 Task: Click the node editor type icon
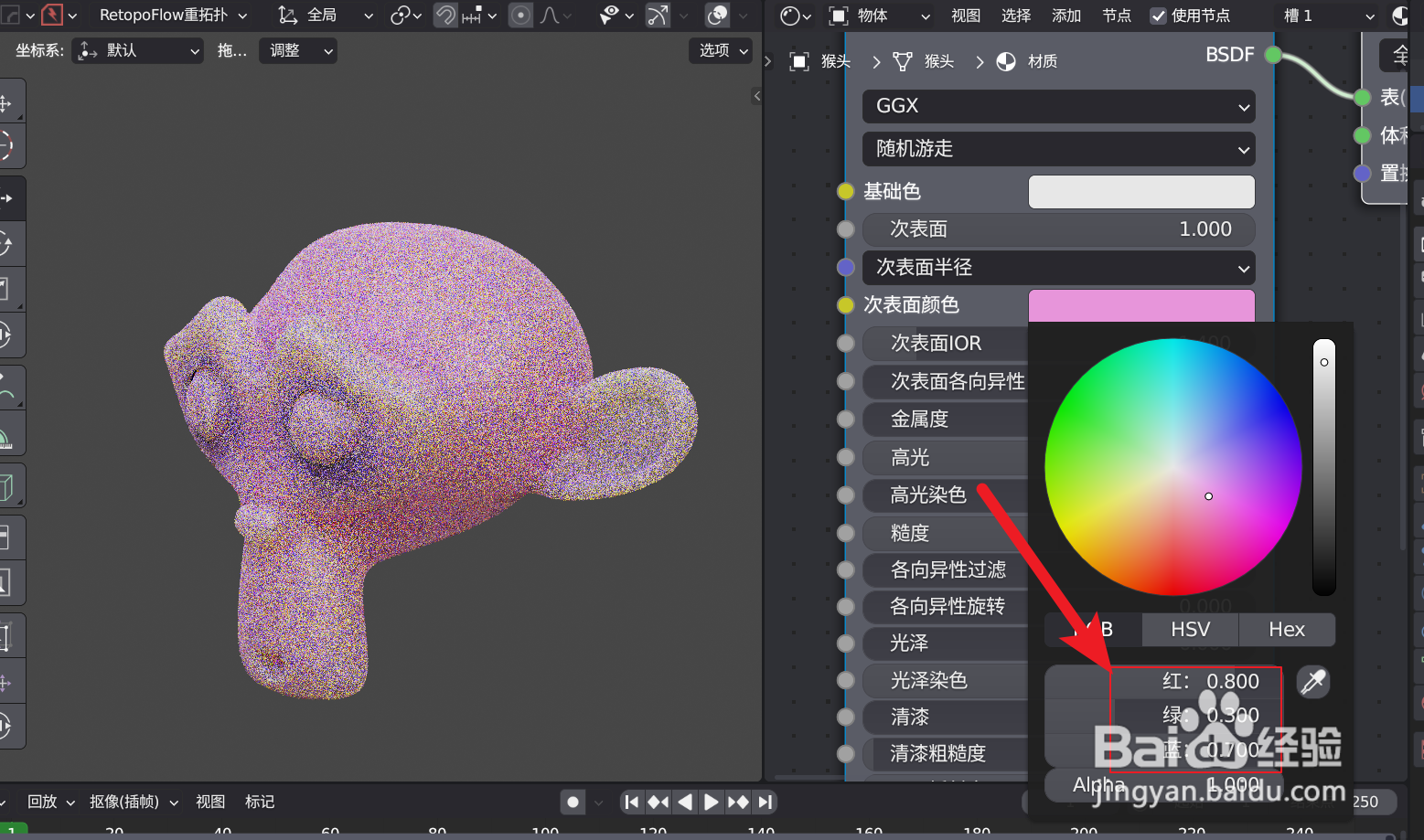(796, 16)
